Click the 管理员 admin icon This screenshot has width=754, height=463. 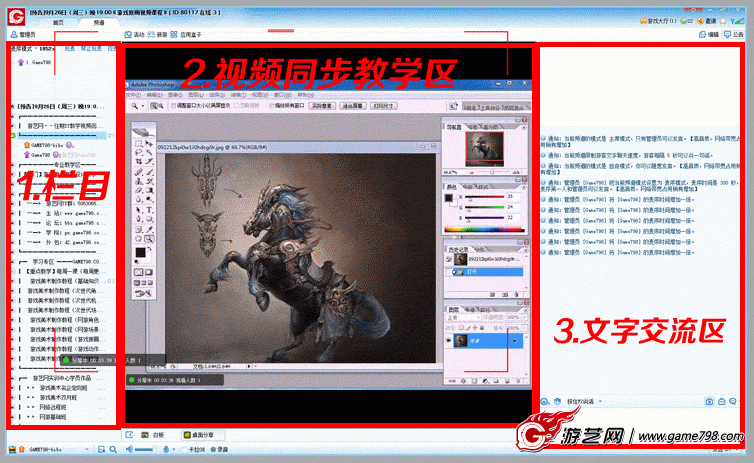pyautogui.click(x=14, y=35)
